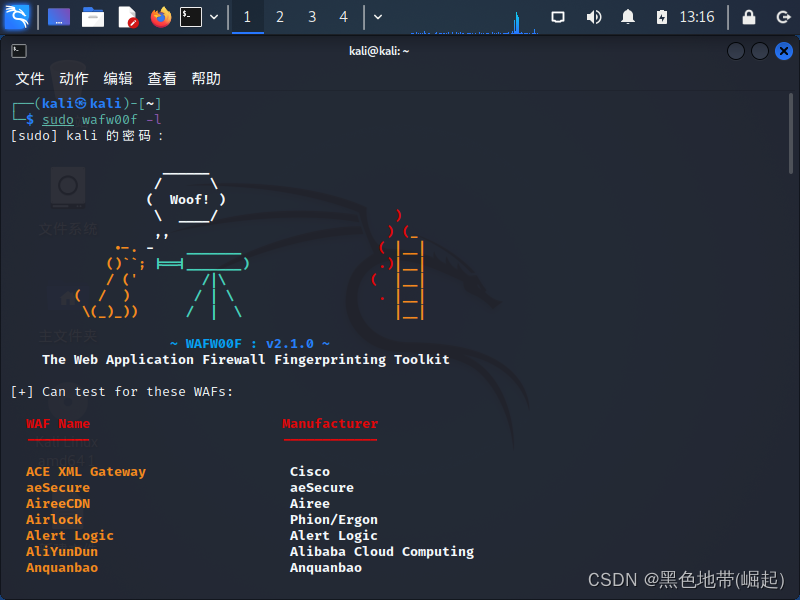The image size is (800, 600).
Task: Click the 'Airlock' entry
Action: click(54, 520)
